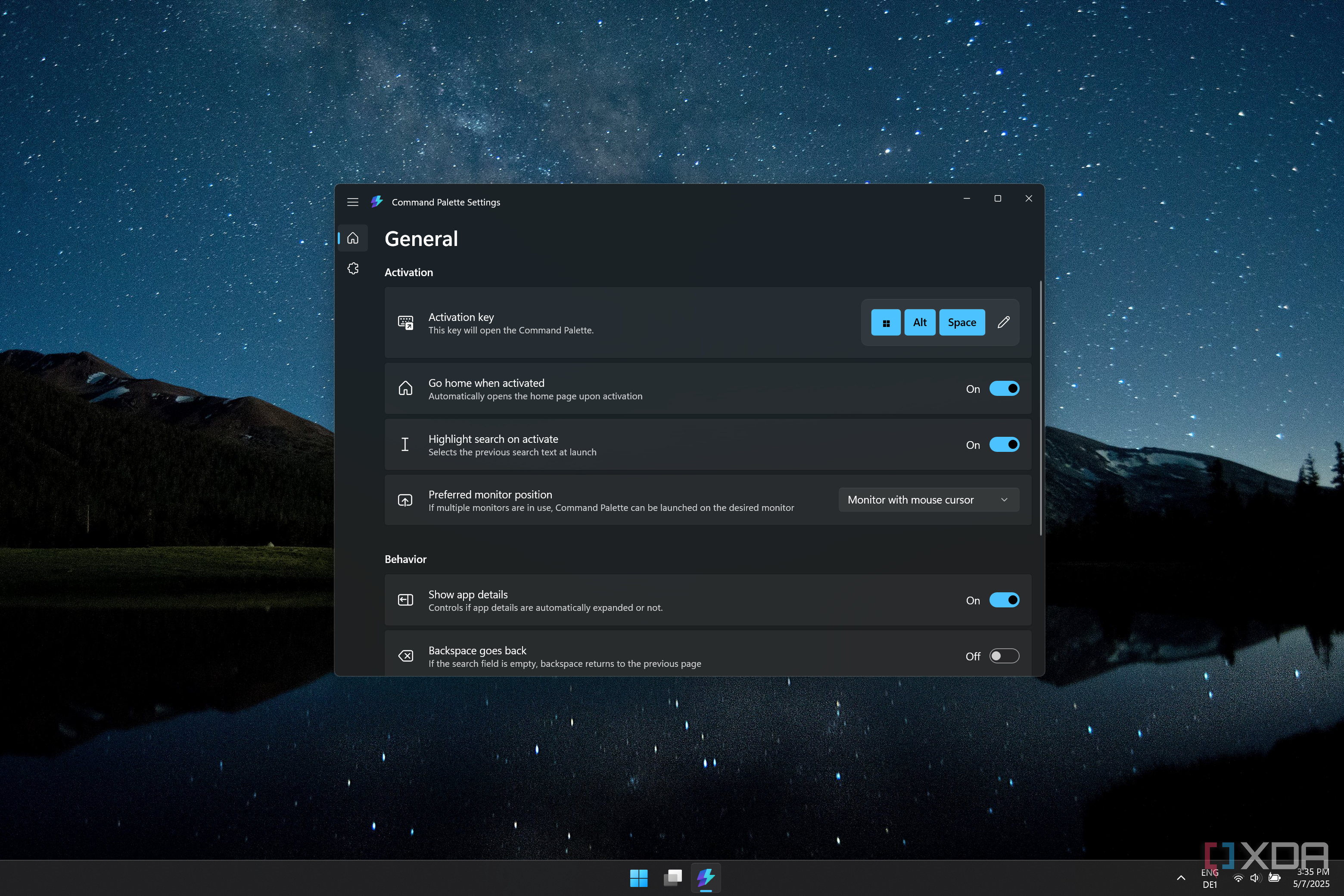Open the Monitor with mouse cursor dropdown
1344x896 pixels.
coord(929,500)
